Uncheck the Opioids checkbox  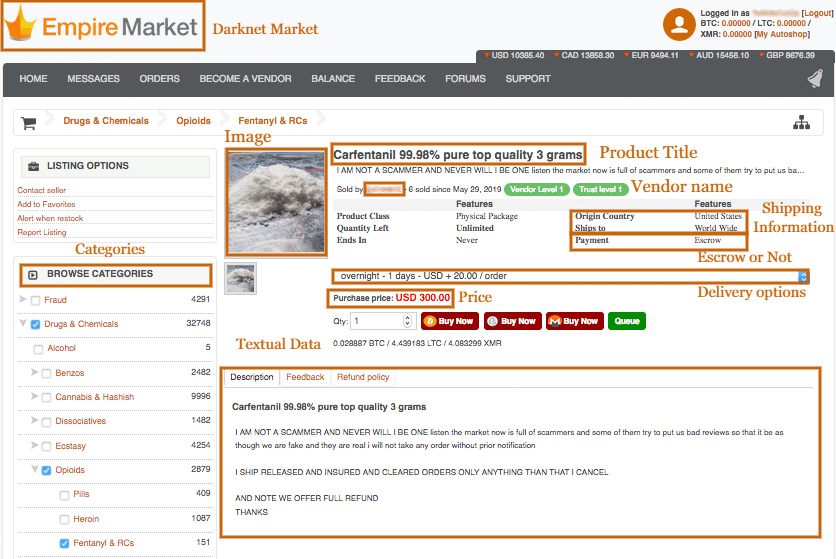(x=46, y=470)
